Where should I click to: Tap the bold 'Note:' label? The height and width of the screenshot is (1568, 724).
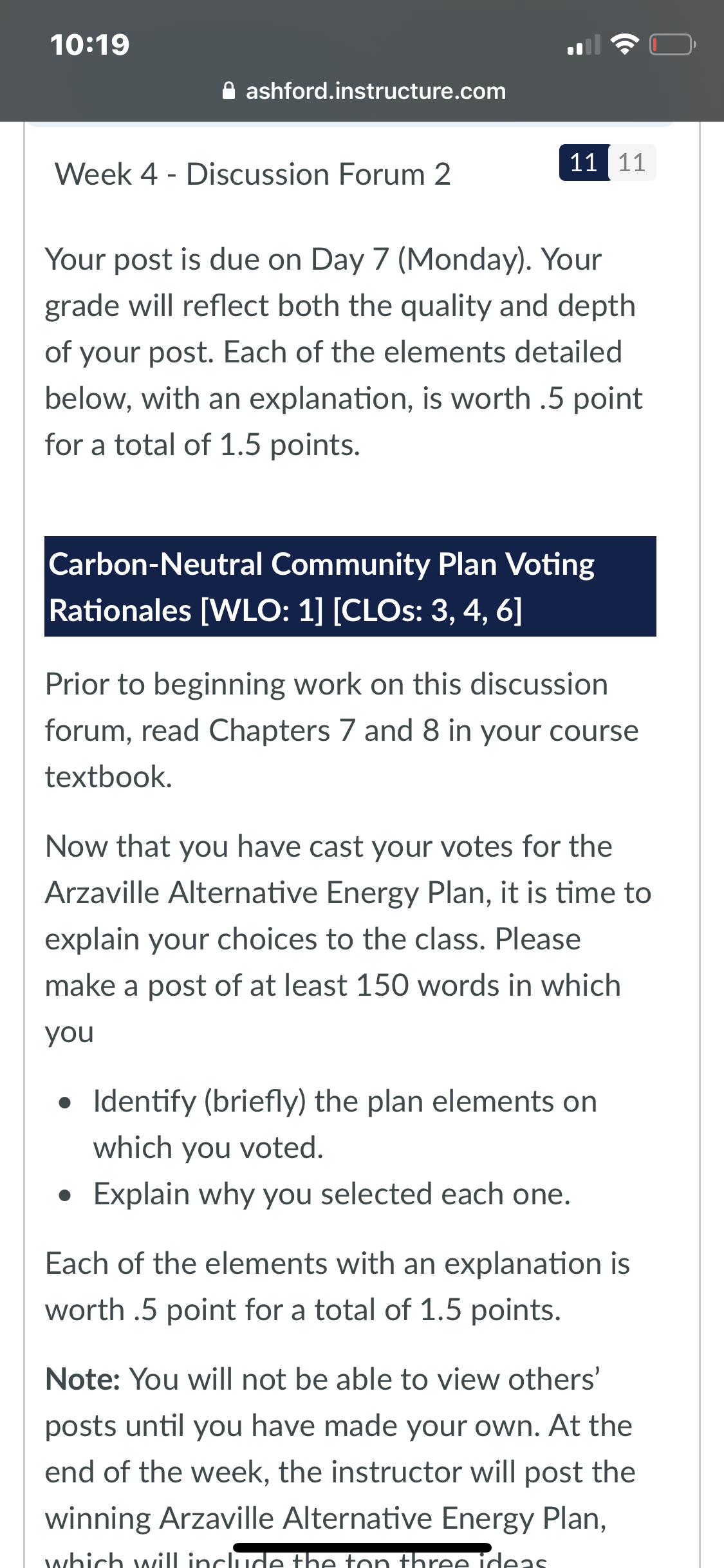pos(82,1379)
